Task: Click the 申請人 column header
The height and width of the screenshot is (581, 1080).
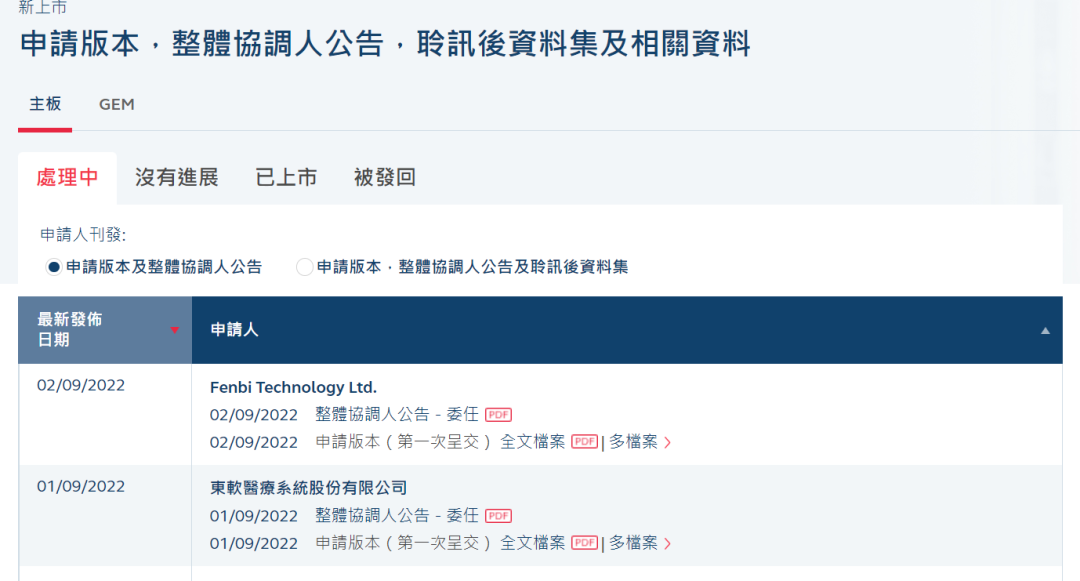Action: (x=235, y=330)
